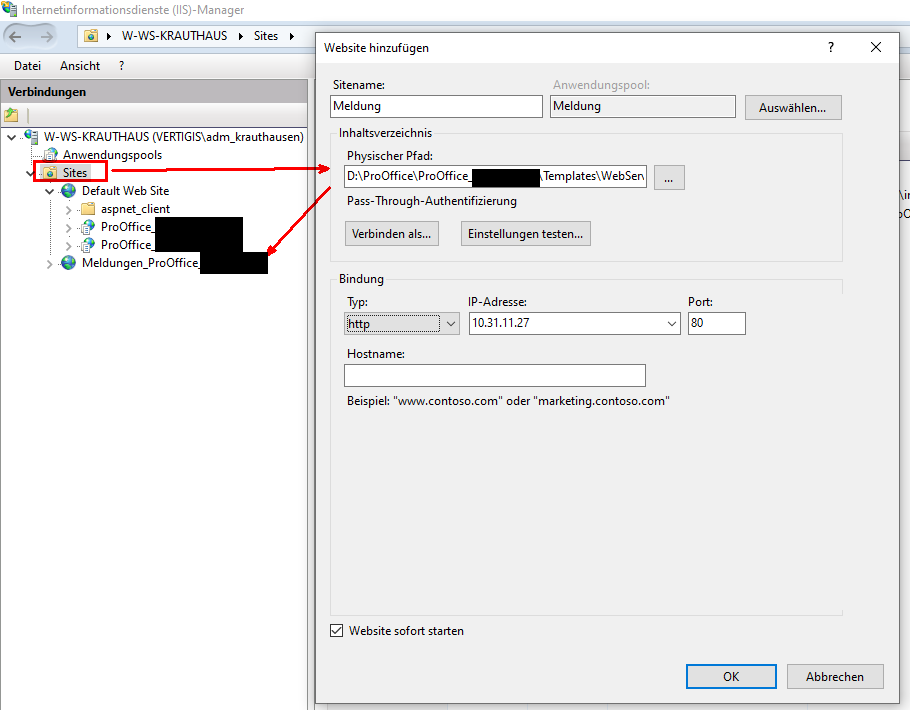
Task: Click the server icon for W-WS-KRAUTHAUS
Action: [x=31, y=136]
